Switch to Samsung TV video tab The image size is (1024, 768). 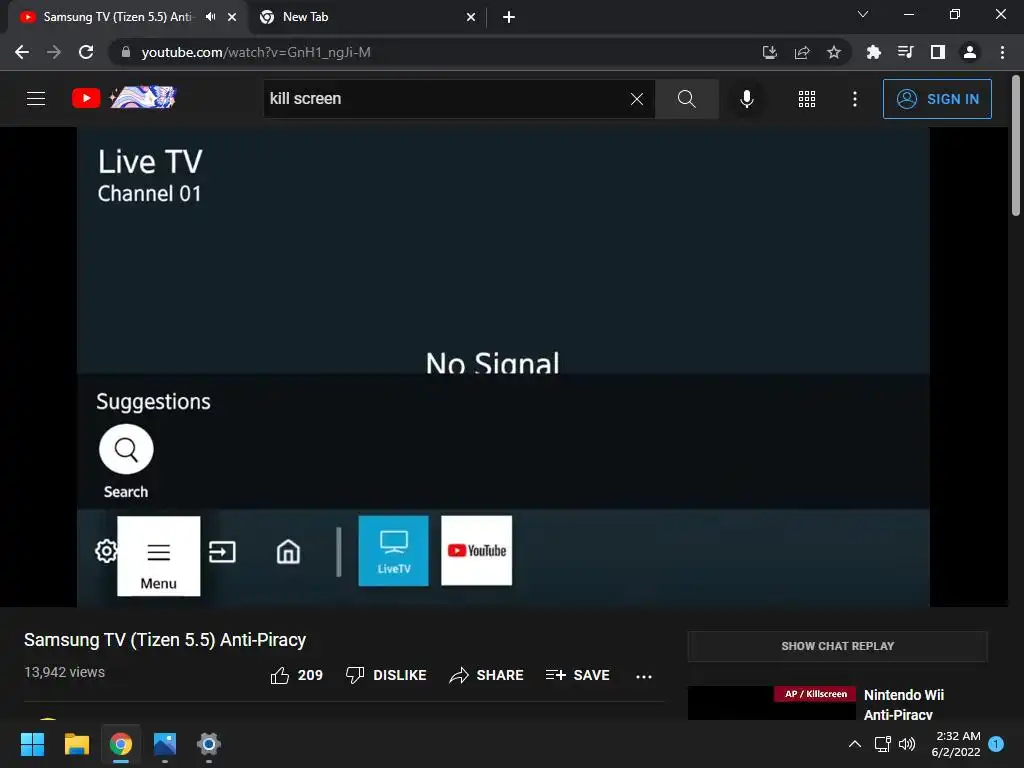coord(118,17)
